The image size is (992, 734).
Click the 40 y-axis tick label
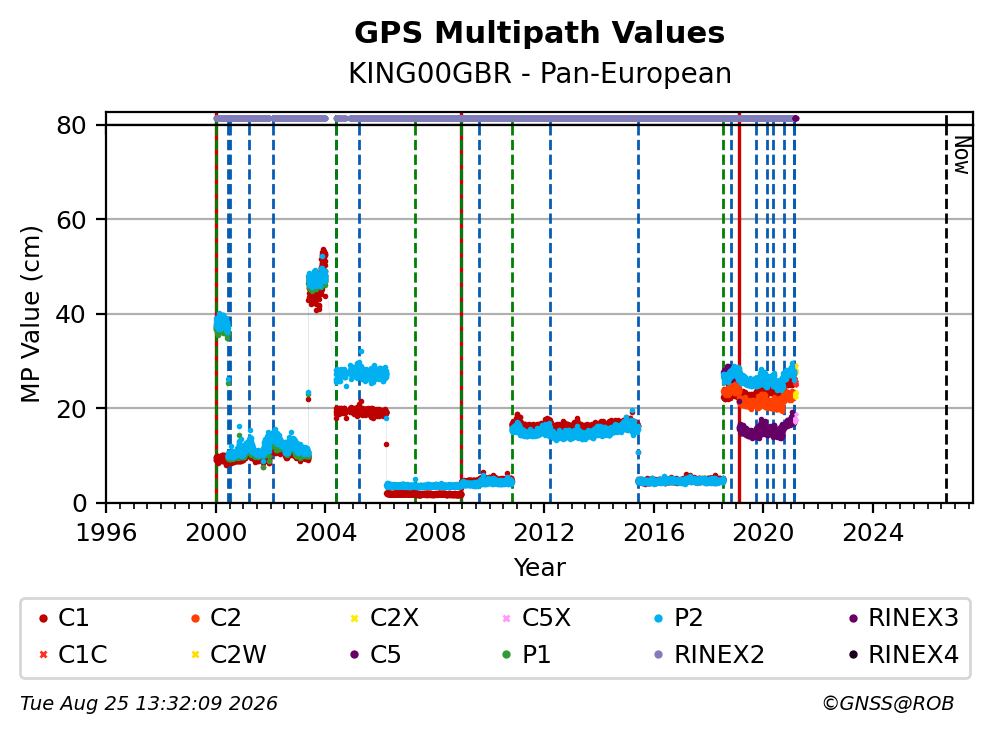click(x=71, y=314)
